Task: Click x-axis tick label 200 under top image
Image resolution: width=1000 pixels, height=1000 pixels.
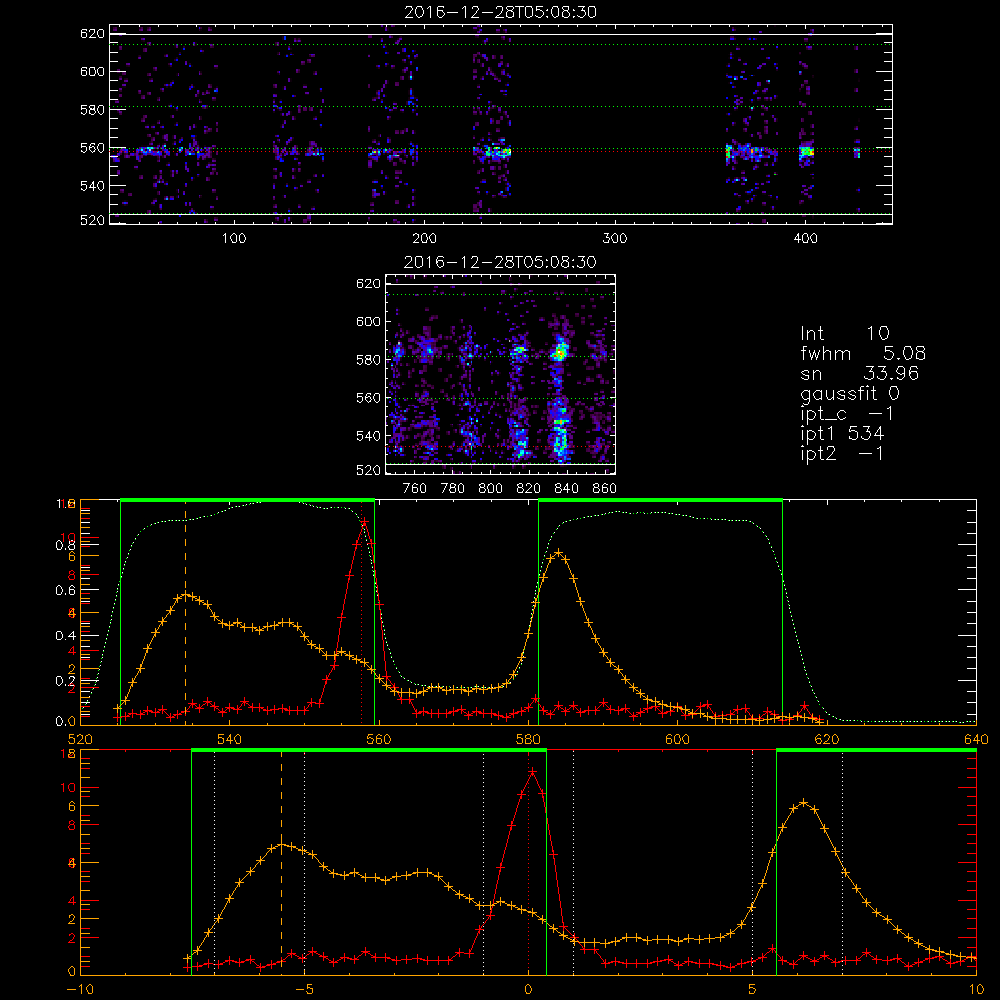Action: click(424, 239)
